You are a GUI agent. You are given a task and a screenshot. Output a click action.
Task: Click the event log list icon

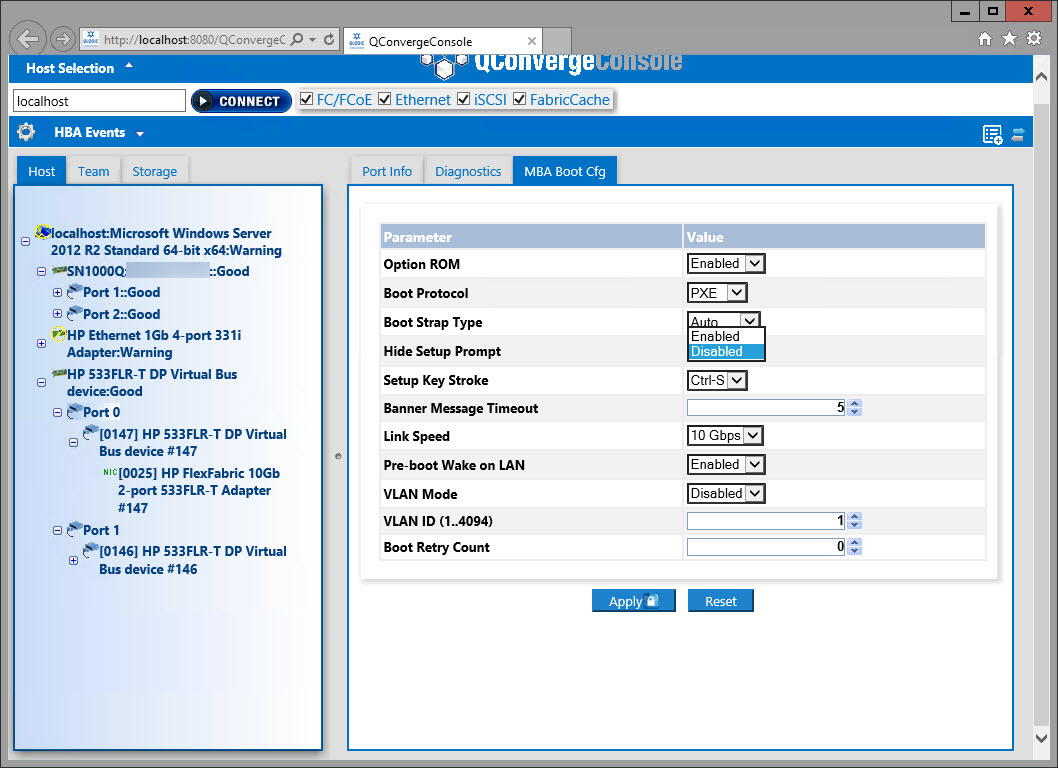[x=992, y=134]
